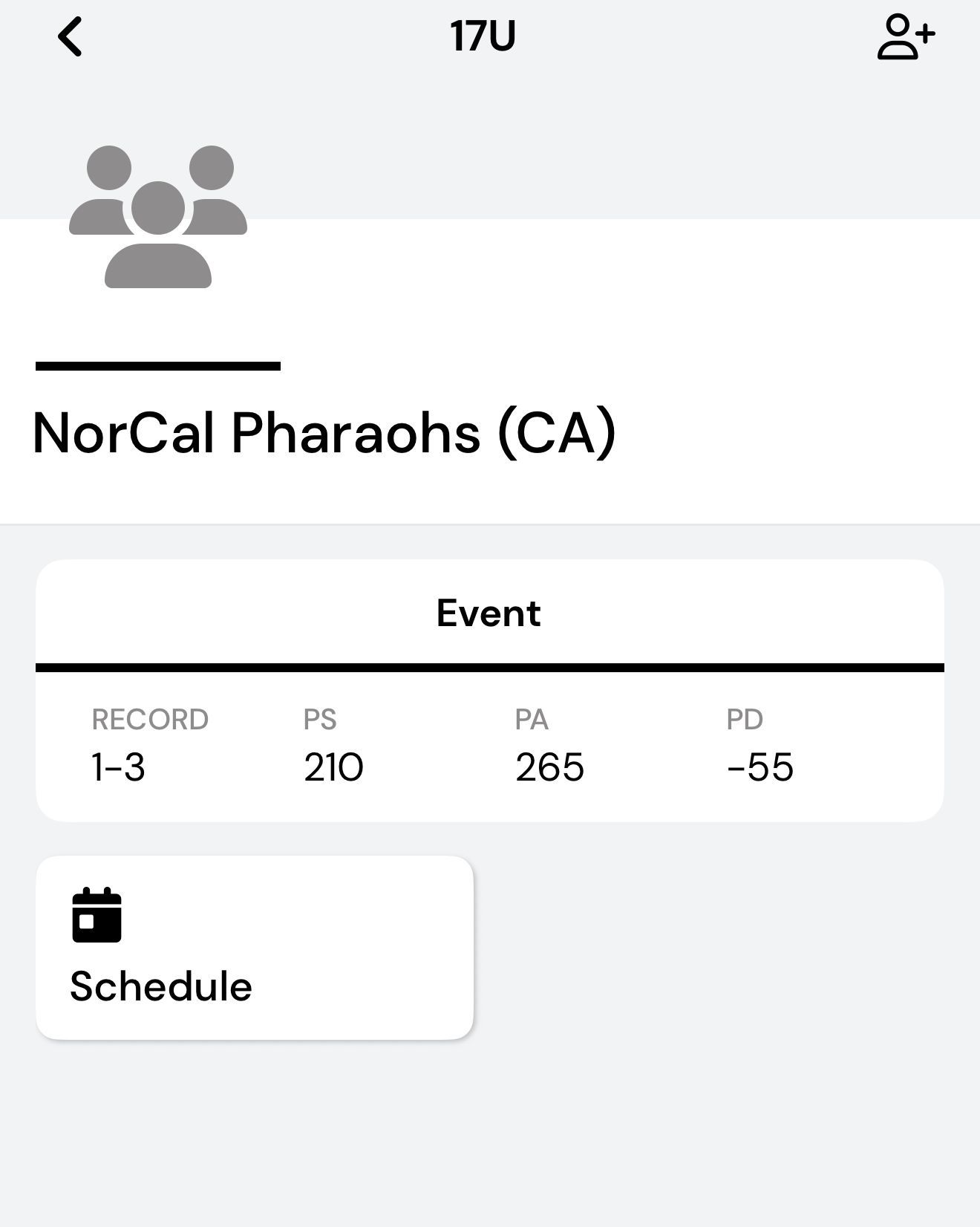Tap the PD column label
The image size is (980, 1227).
pyautogui.click(x=745, y=719)
